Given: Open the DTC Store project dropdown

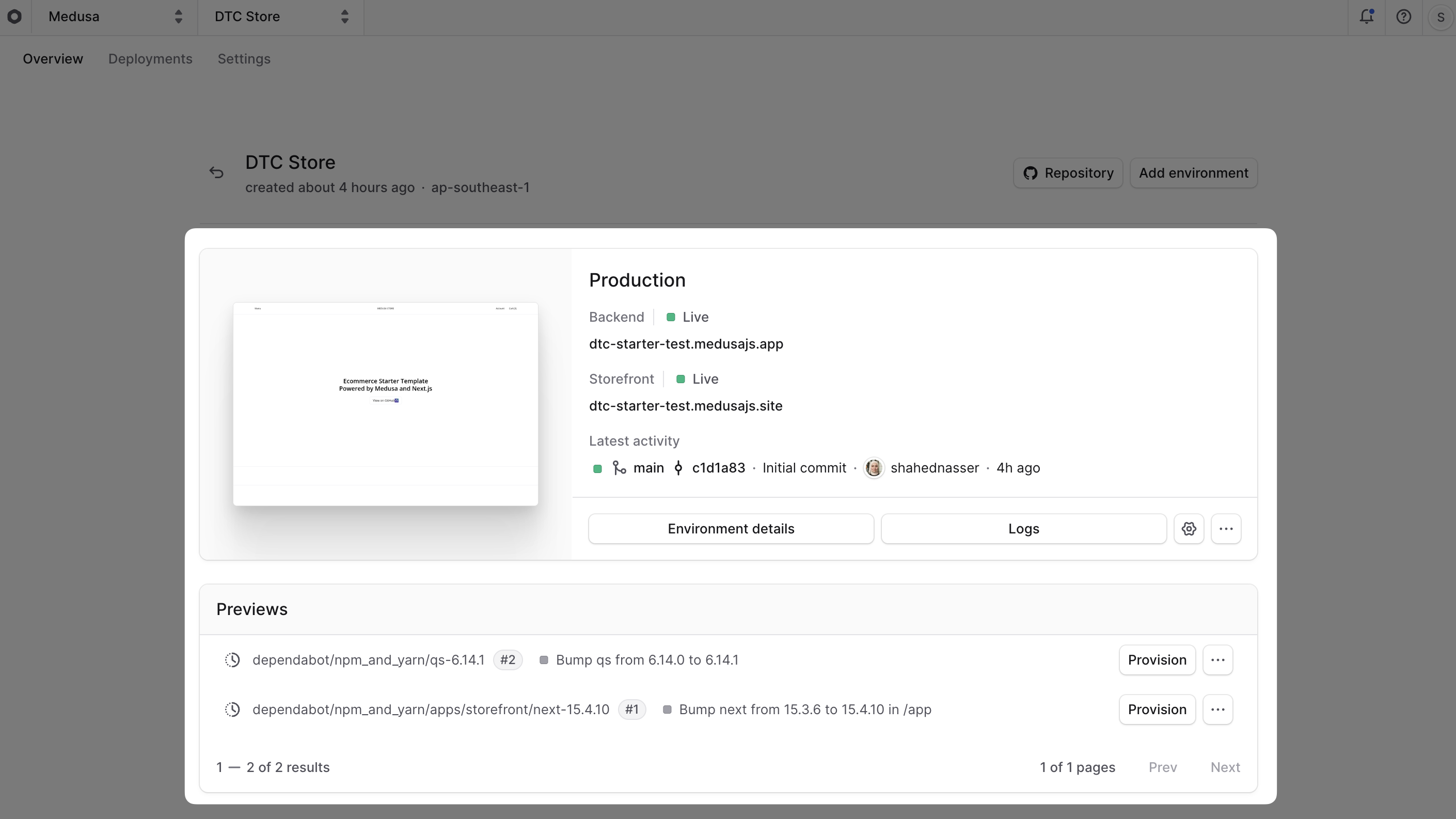Looking at the screenshot, I should pos(281,17).
